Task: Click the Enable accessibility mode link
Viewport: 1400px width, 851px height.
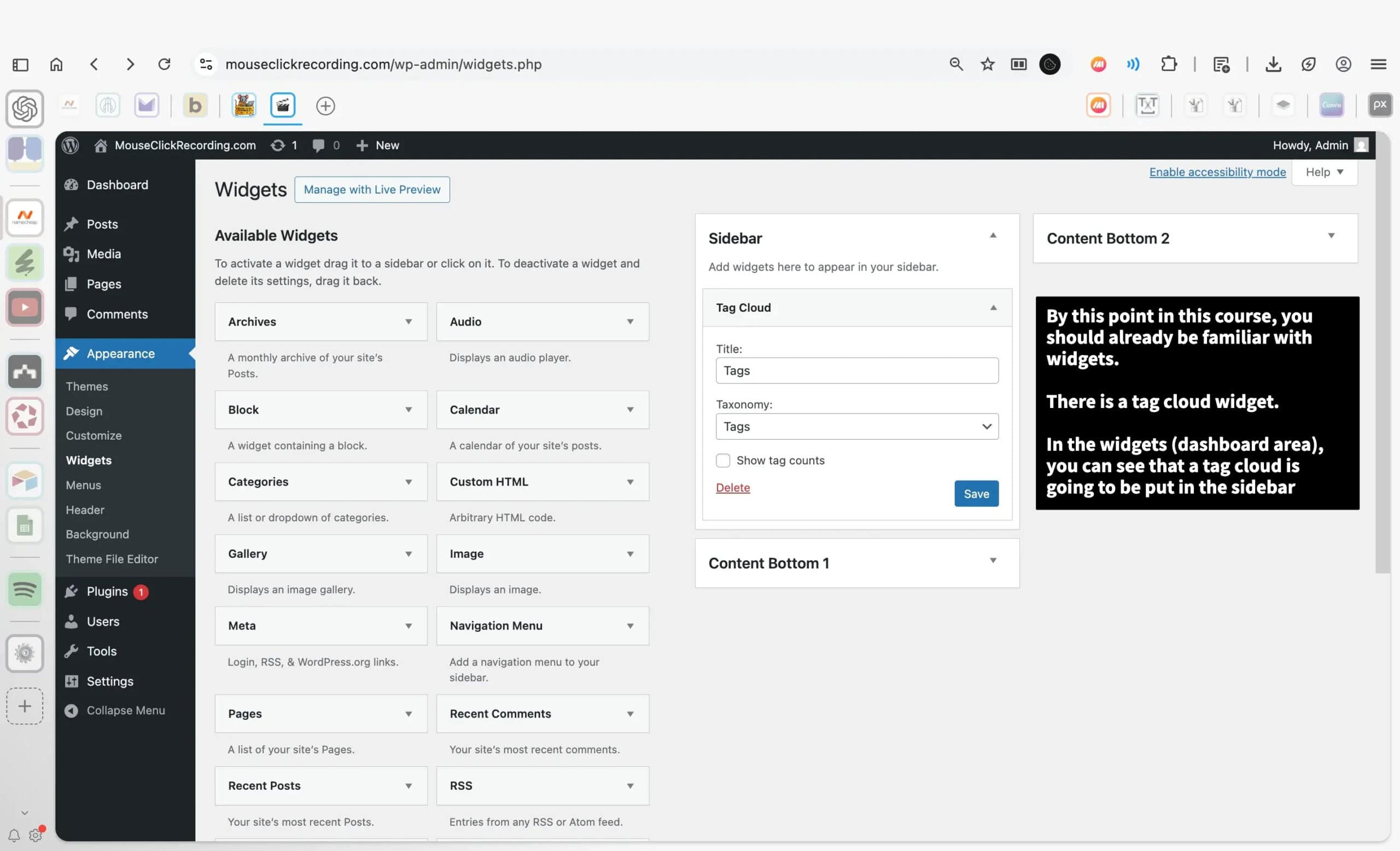Action: (x=1217, y=172)
